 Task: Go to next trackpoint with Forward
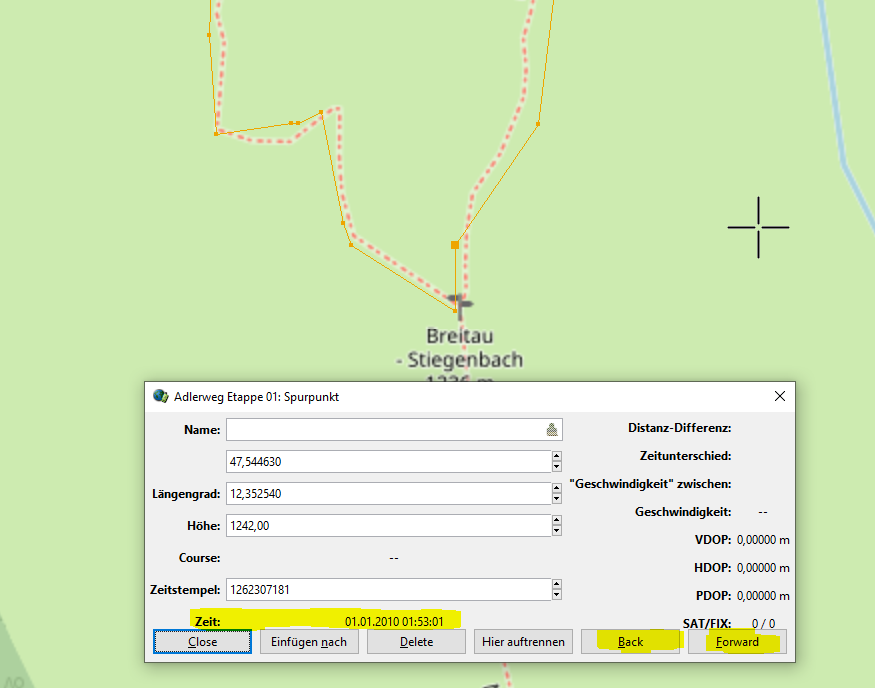click(x=737, y=642)
